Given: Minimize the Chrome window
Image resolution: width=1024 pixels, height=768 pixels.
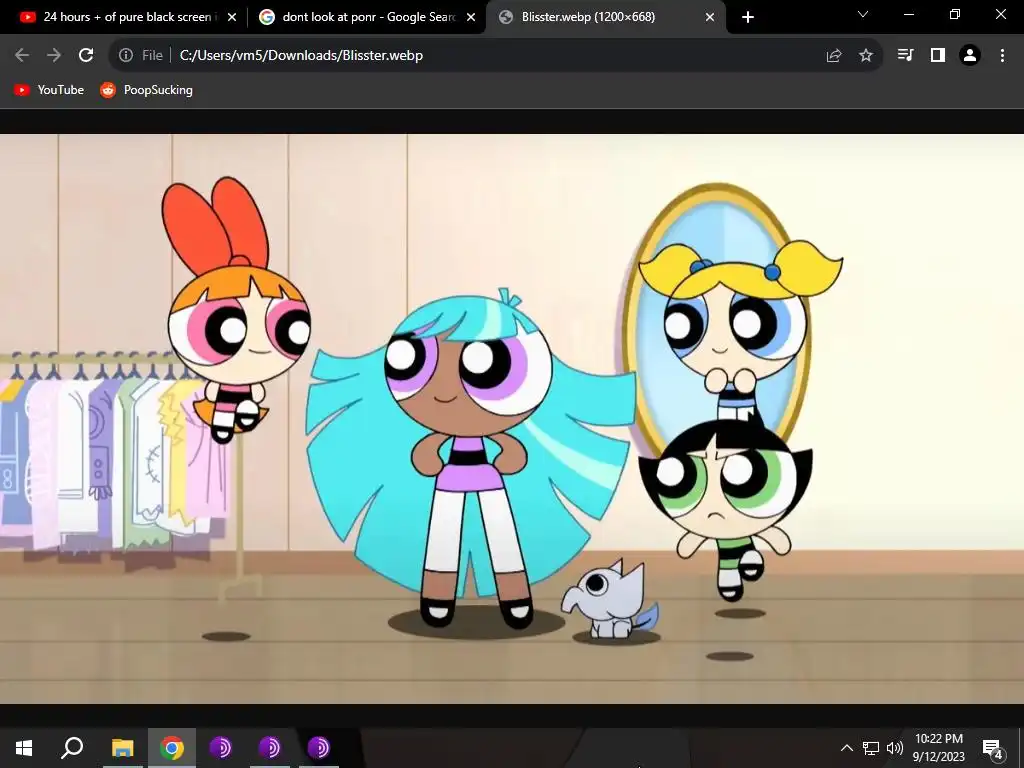Looking at the screenshot, I should pyautogui.click(x=908, y=14).
